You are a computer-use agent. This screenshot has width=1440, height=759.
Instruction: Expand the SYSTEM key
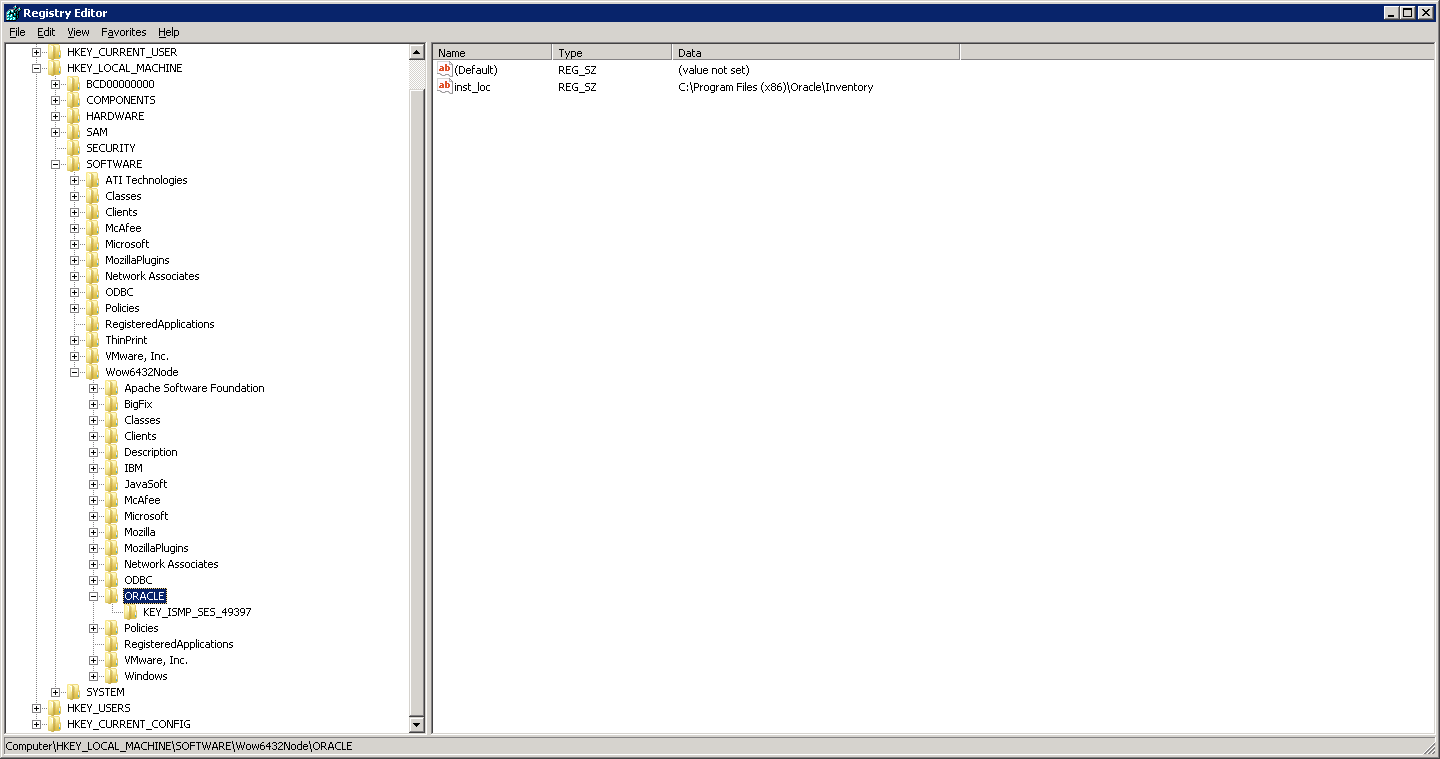[56, 692]
